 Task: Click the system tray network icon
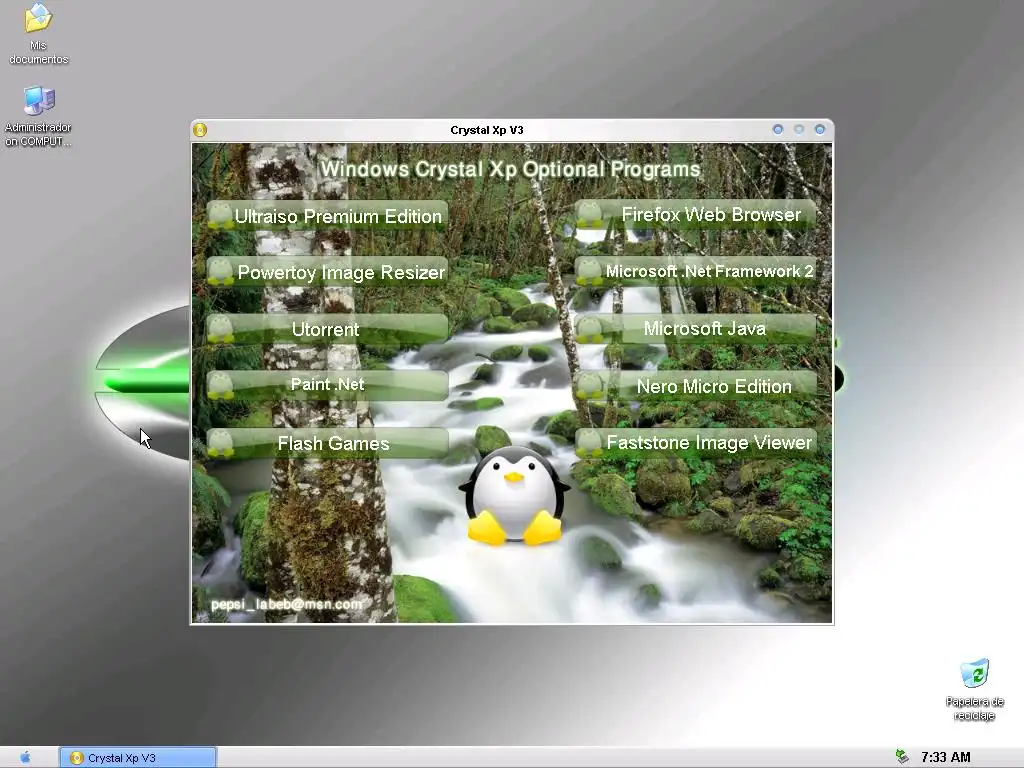tap(903, 757)
